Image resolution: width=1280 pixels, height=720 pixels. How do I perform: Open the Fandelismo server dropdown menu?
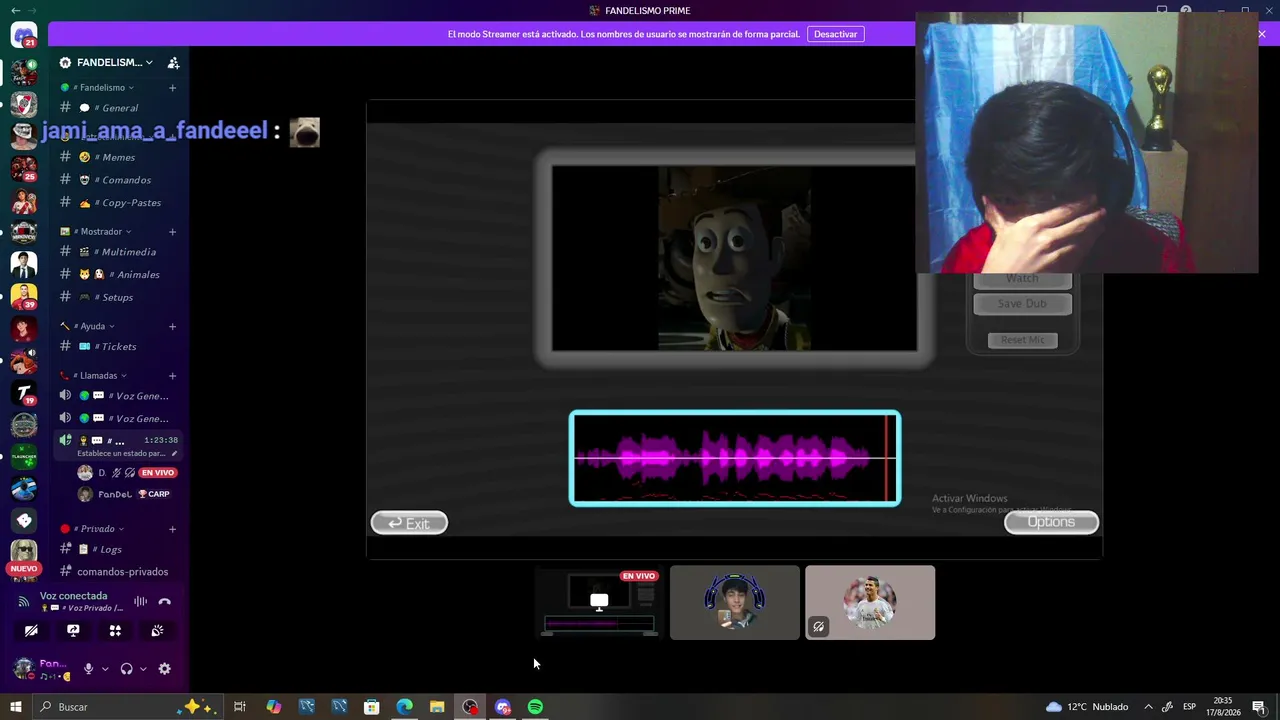tap(115, 63)
